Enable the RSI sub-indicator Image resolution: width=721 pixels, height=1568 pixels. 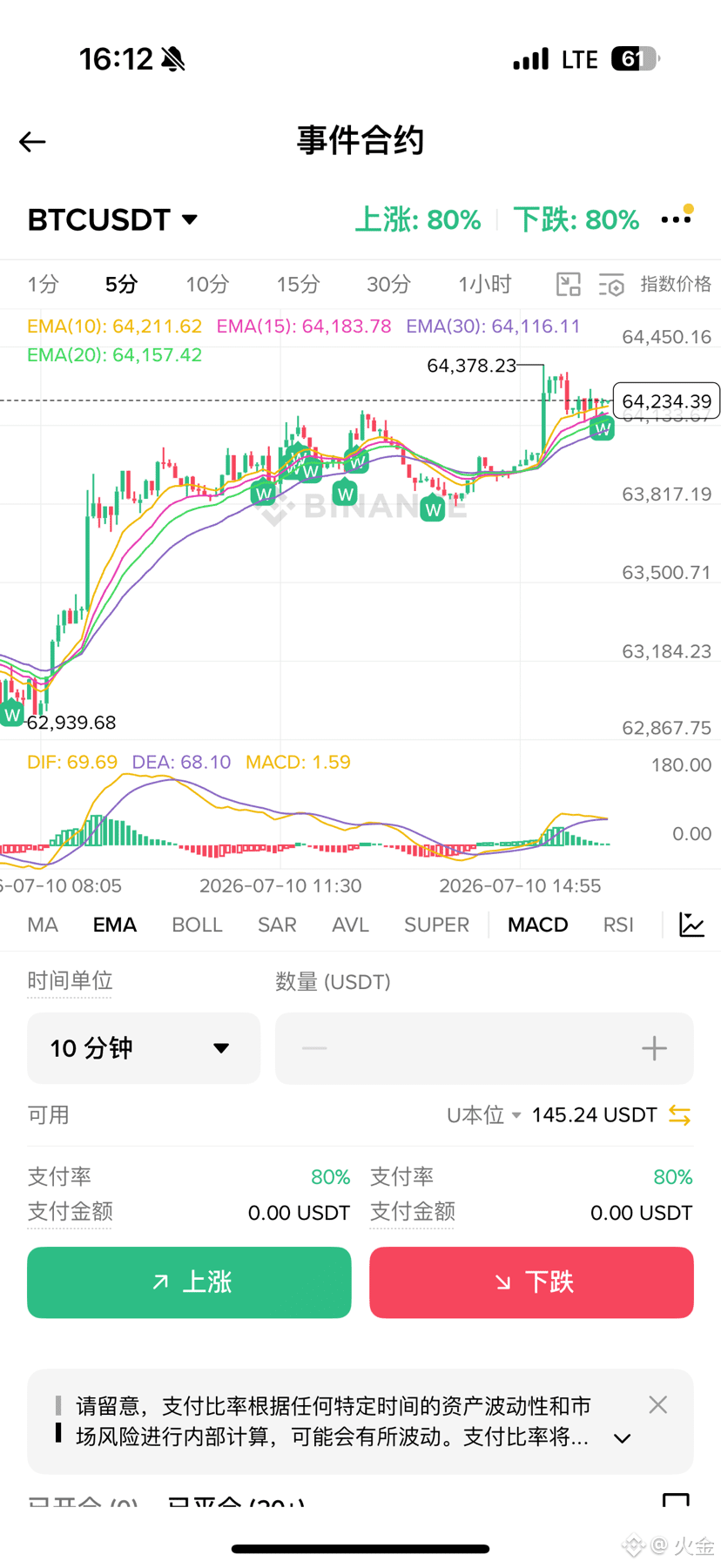618,925
